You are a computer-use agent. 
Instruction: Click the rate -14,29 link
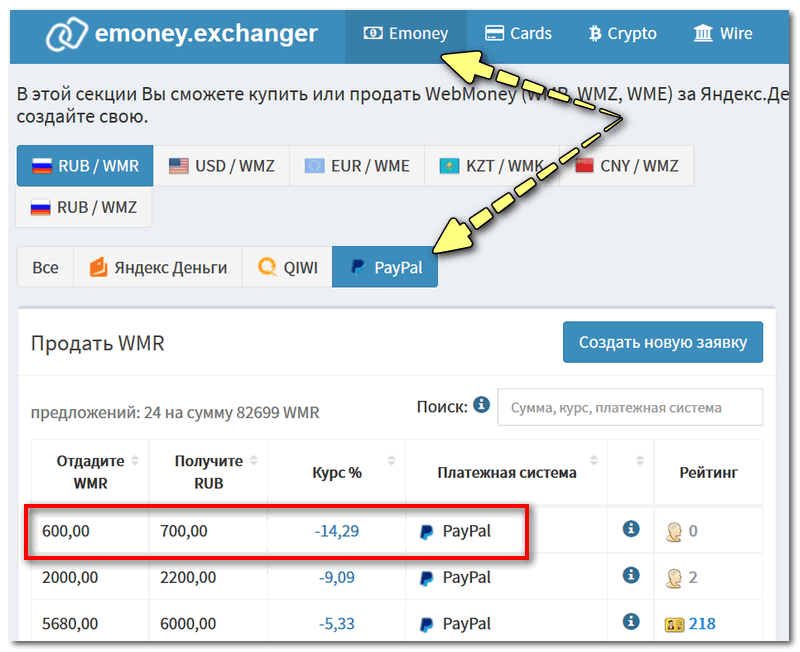(x=337, y=531)
